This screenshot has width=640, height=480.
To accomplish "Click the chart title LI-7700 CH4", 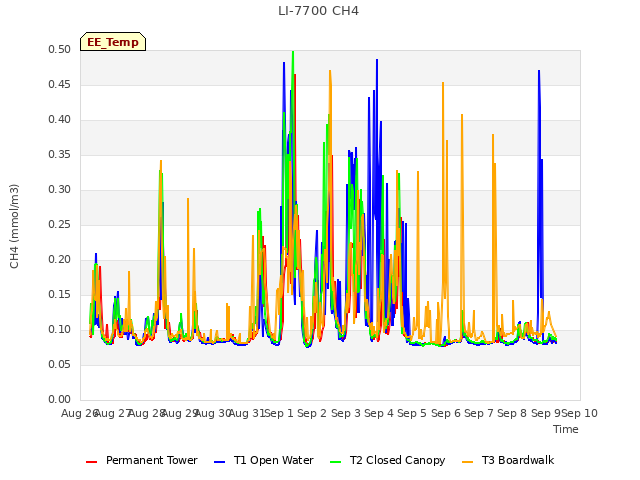I will [x=318, y=11].
